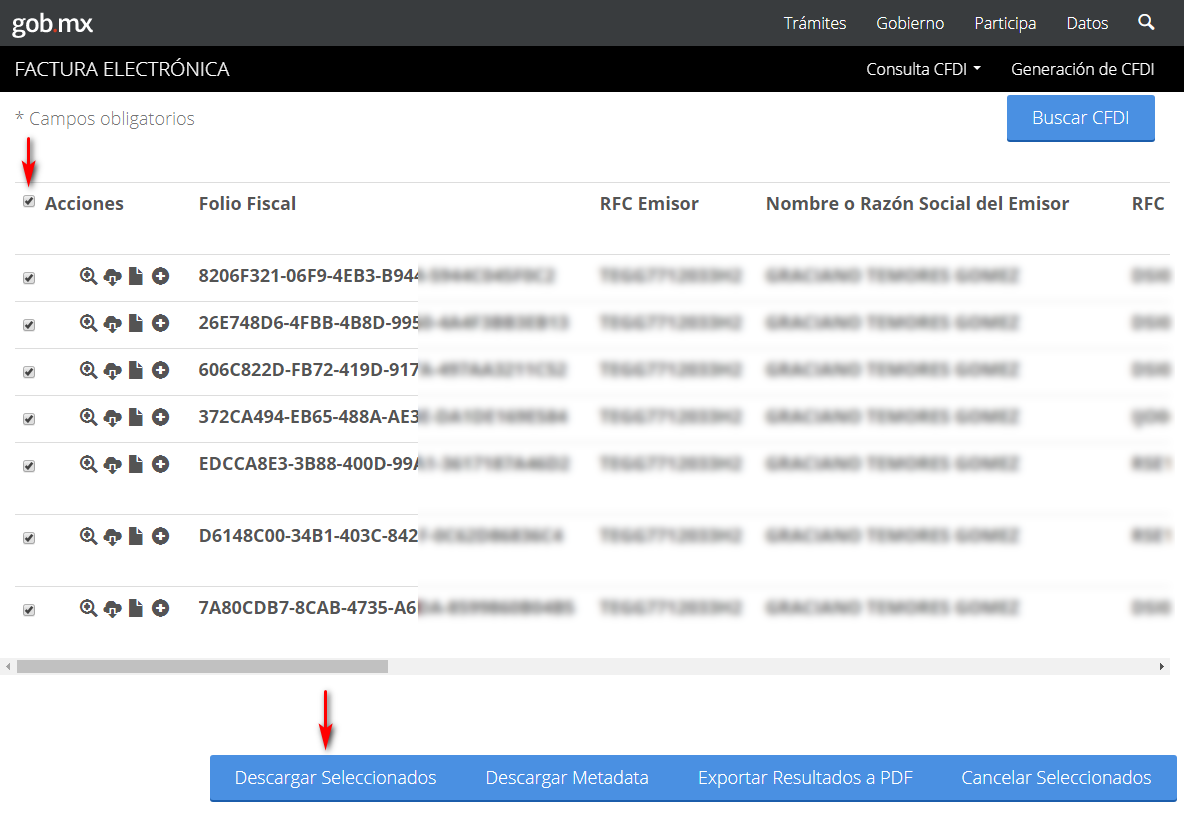1184x828 pixels.
Task: View details icon for folio 8206F321 row
Action: click(x=88, y=276)
